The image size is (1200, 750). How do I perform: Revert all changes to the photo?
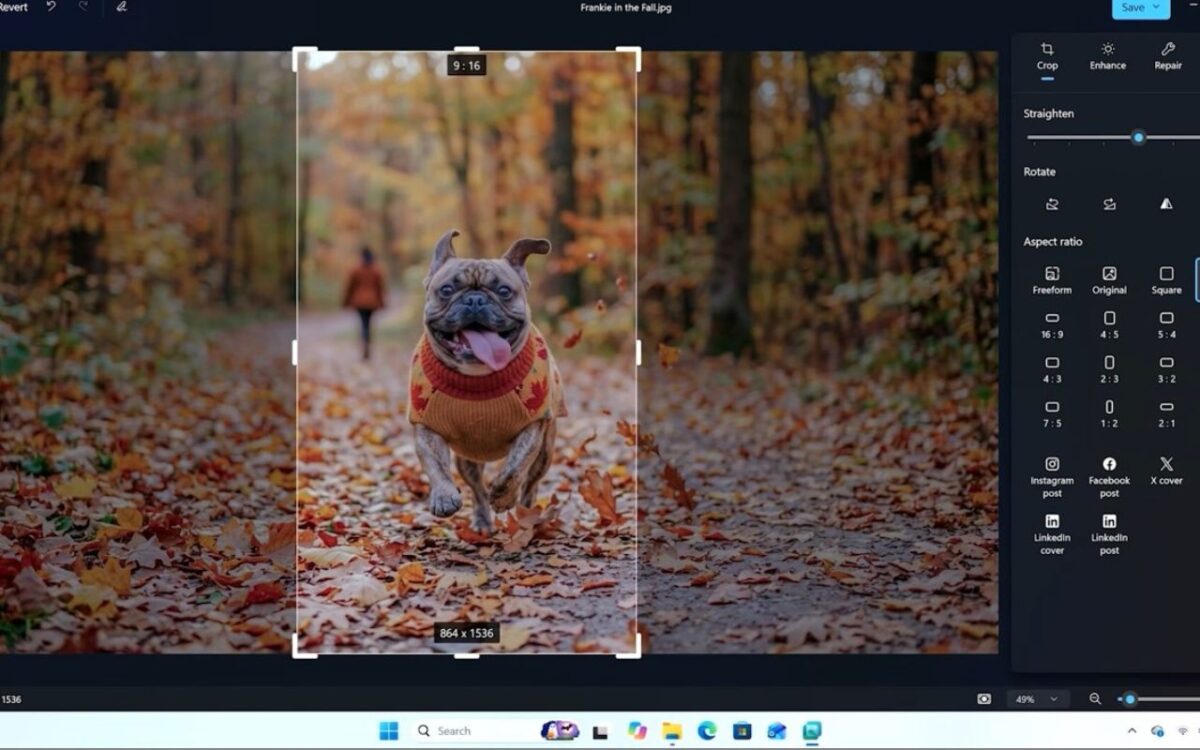tap(14, 7)
